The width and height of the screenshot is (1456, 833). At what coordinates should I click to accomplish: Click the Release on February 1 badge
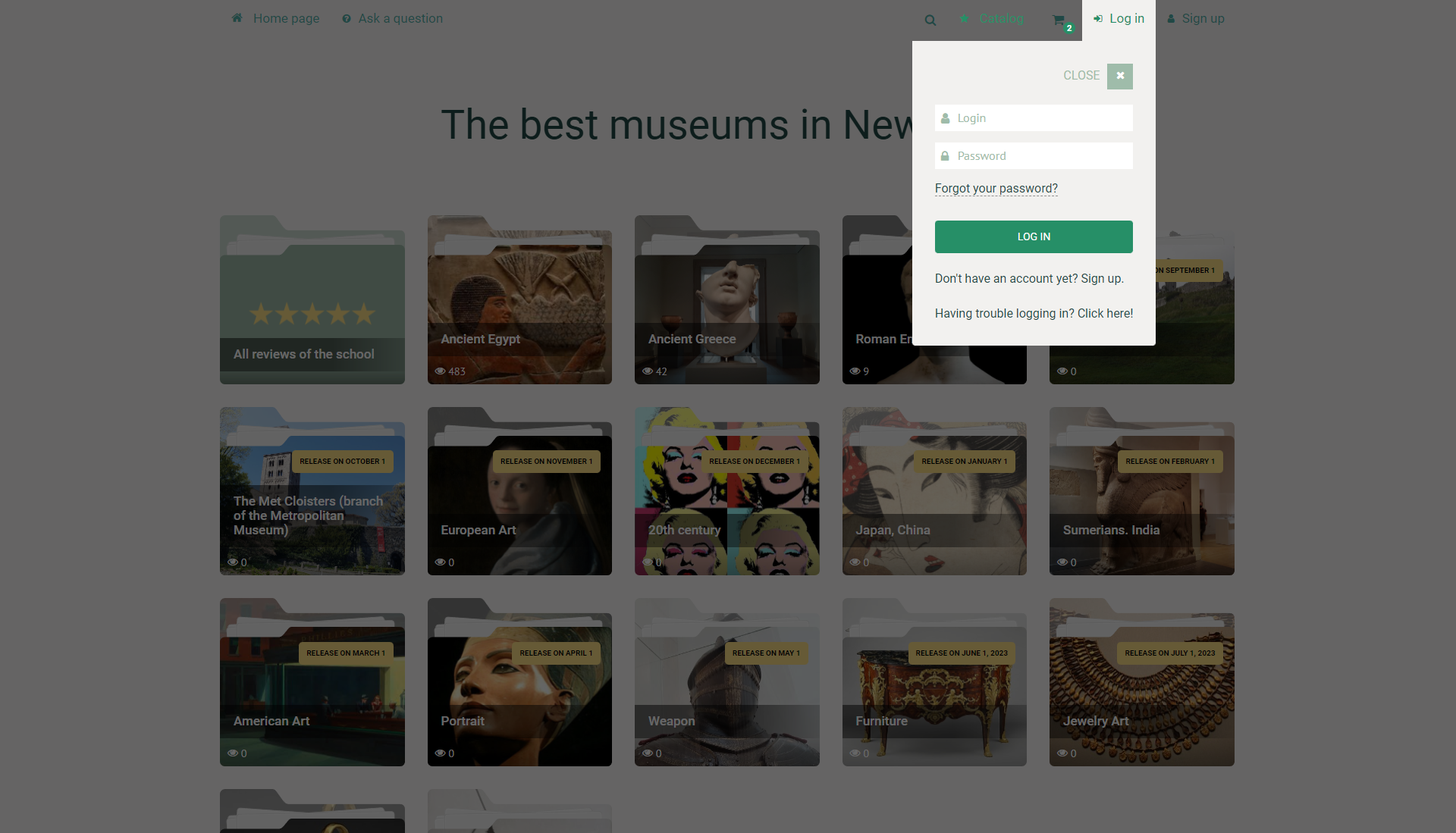tap(1170, 462)
